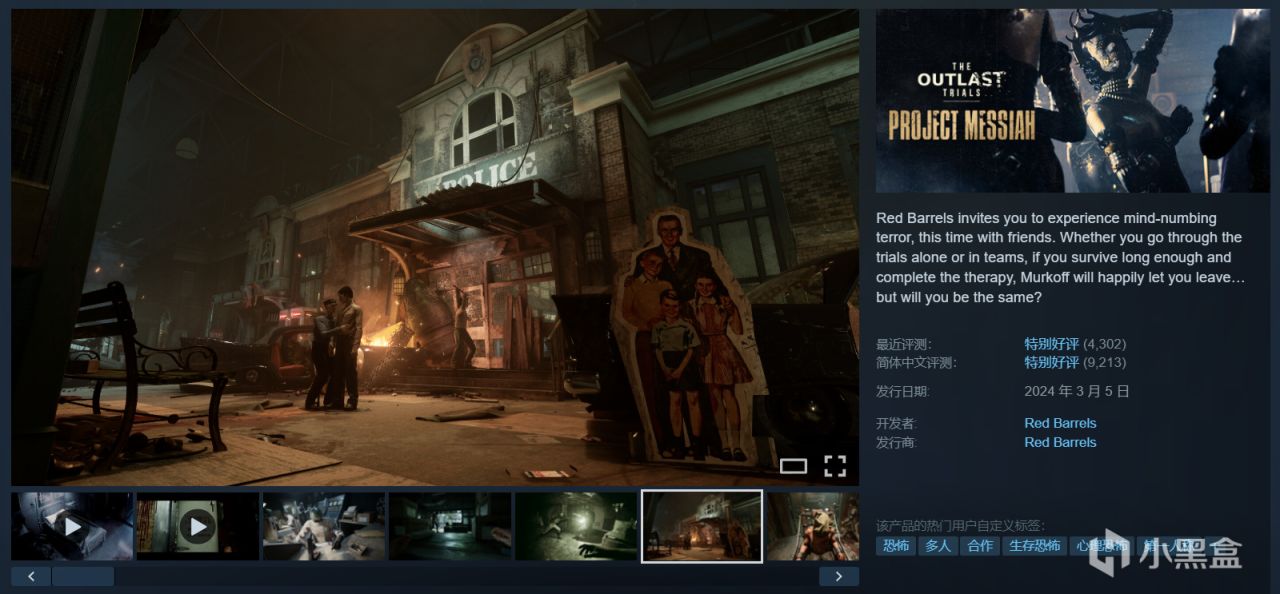Screen dimensions: 1280x594
Task: Select the highlighted police station thumbnail
Action: click(x=702, y=526)
